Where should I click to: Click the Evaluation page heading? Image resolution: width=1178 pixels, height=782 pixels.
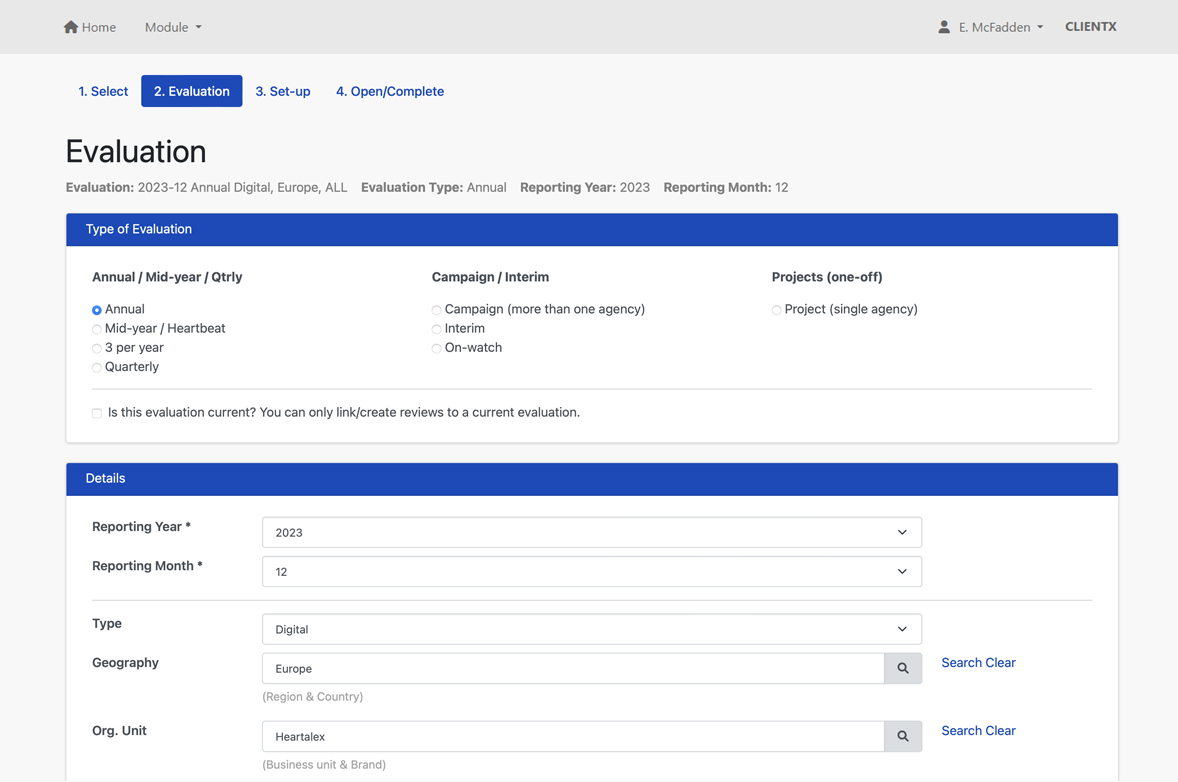coord(136,152)
